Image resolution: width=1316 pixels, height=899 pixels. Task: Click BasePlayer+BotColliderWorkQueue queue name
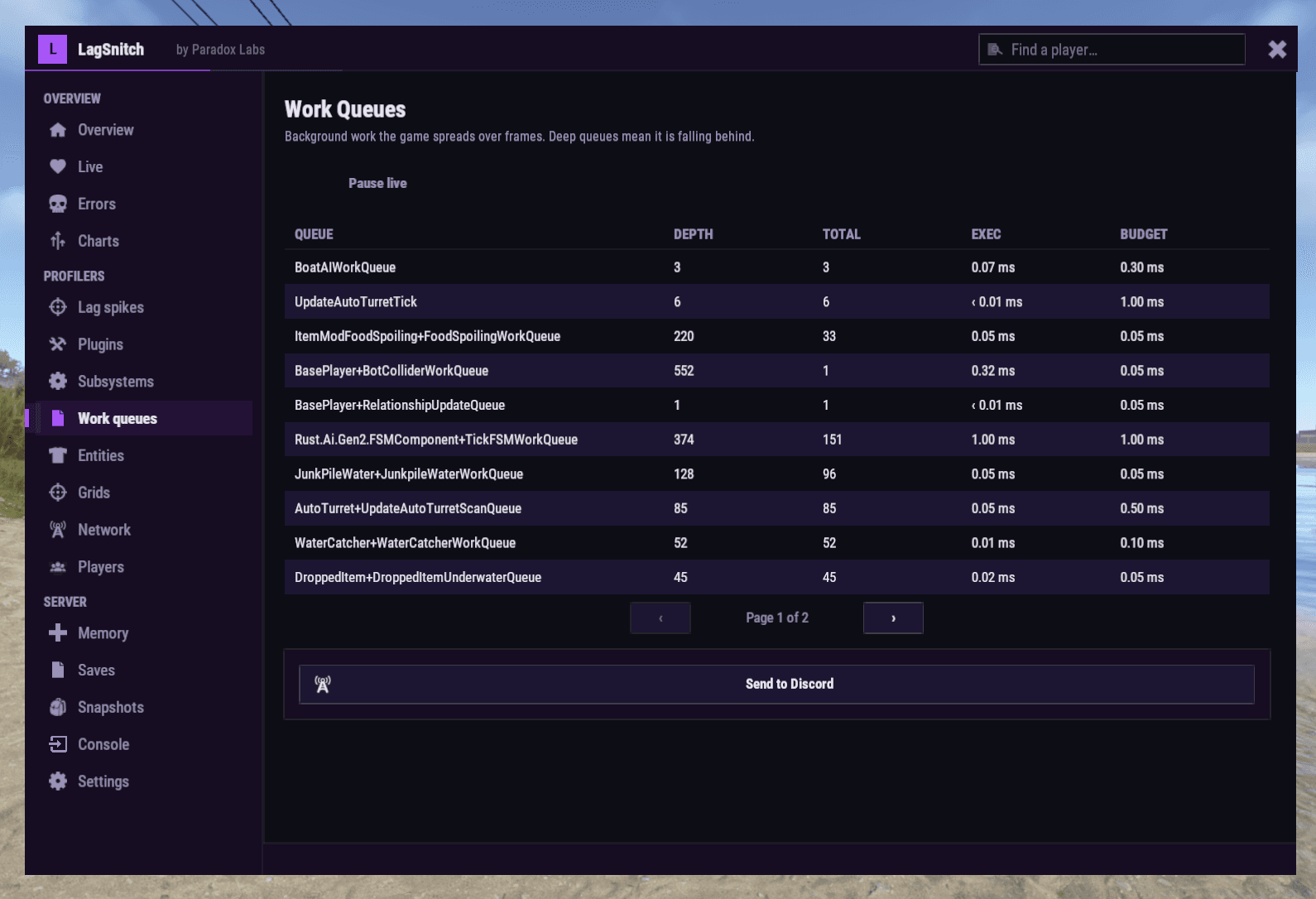(x=391, y=371)
